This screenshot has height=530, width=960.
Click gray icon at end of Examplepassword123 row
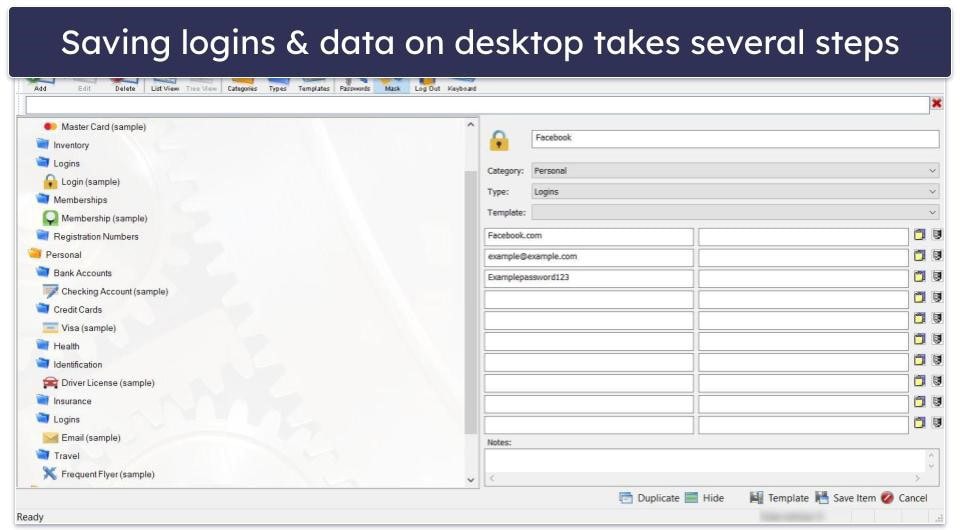(937, 276)
